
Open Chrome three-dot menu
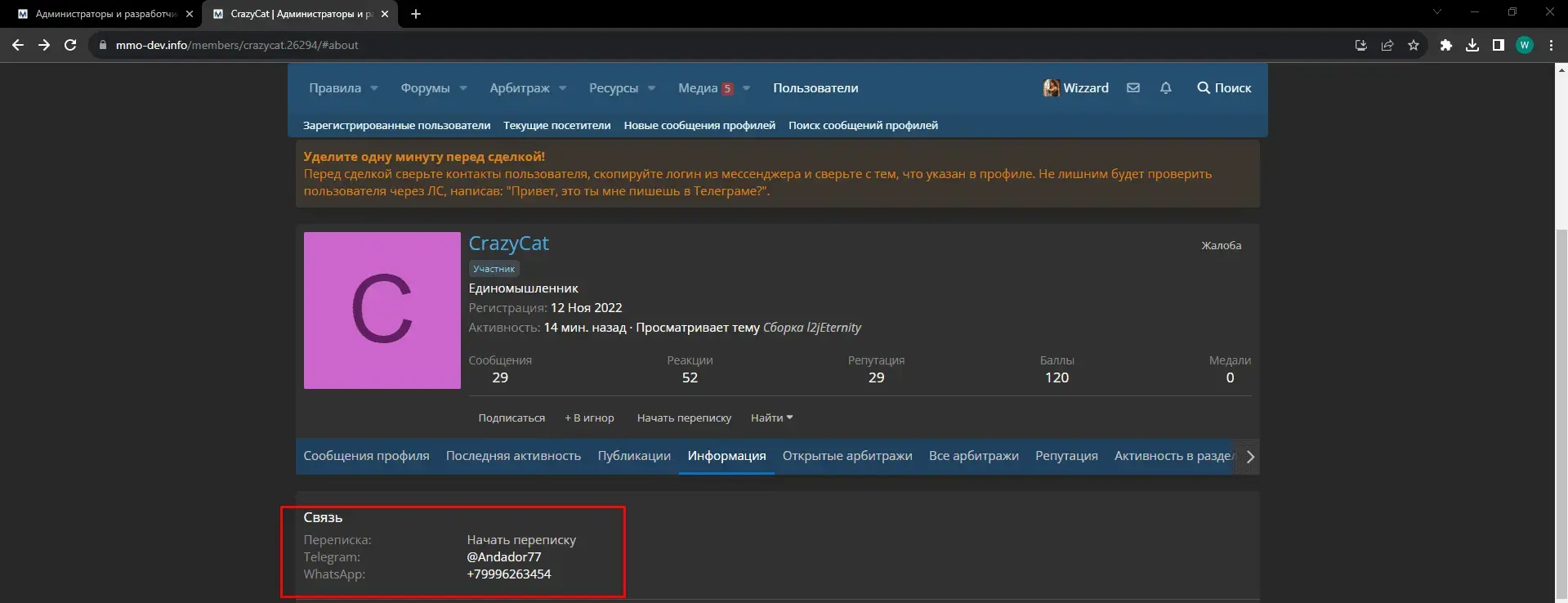point(1551,45)
